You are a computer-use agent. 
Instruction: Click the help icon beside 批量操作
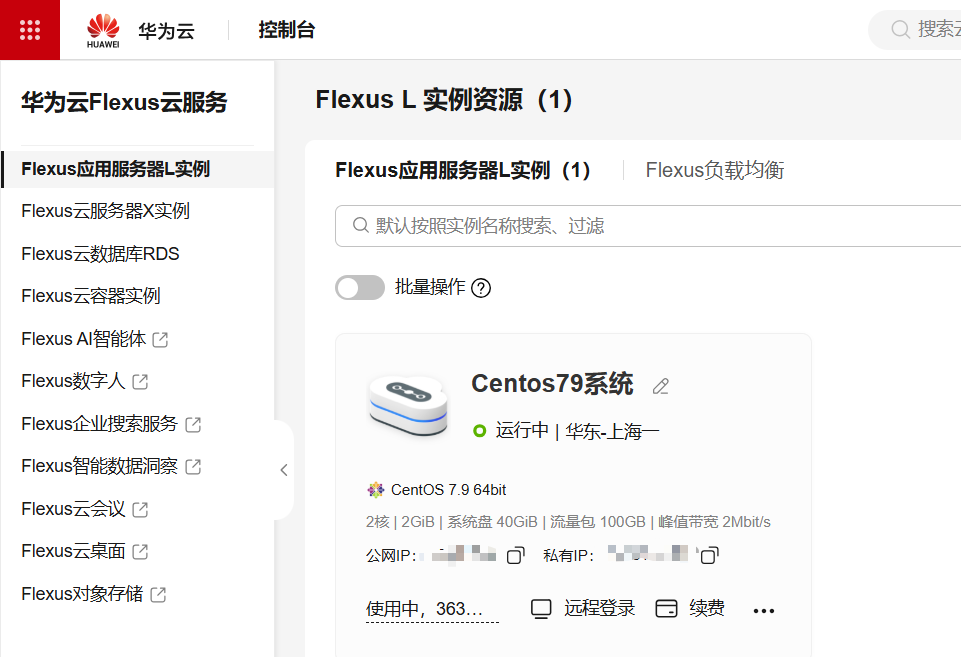(x=481, y=288)
